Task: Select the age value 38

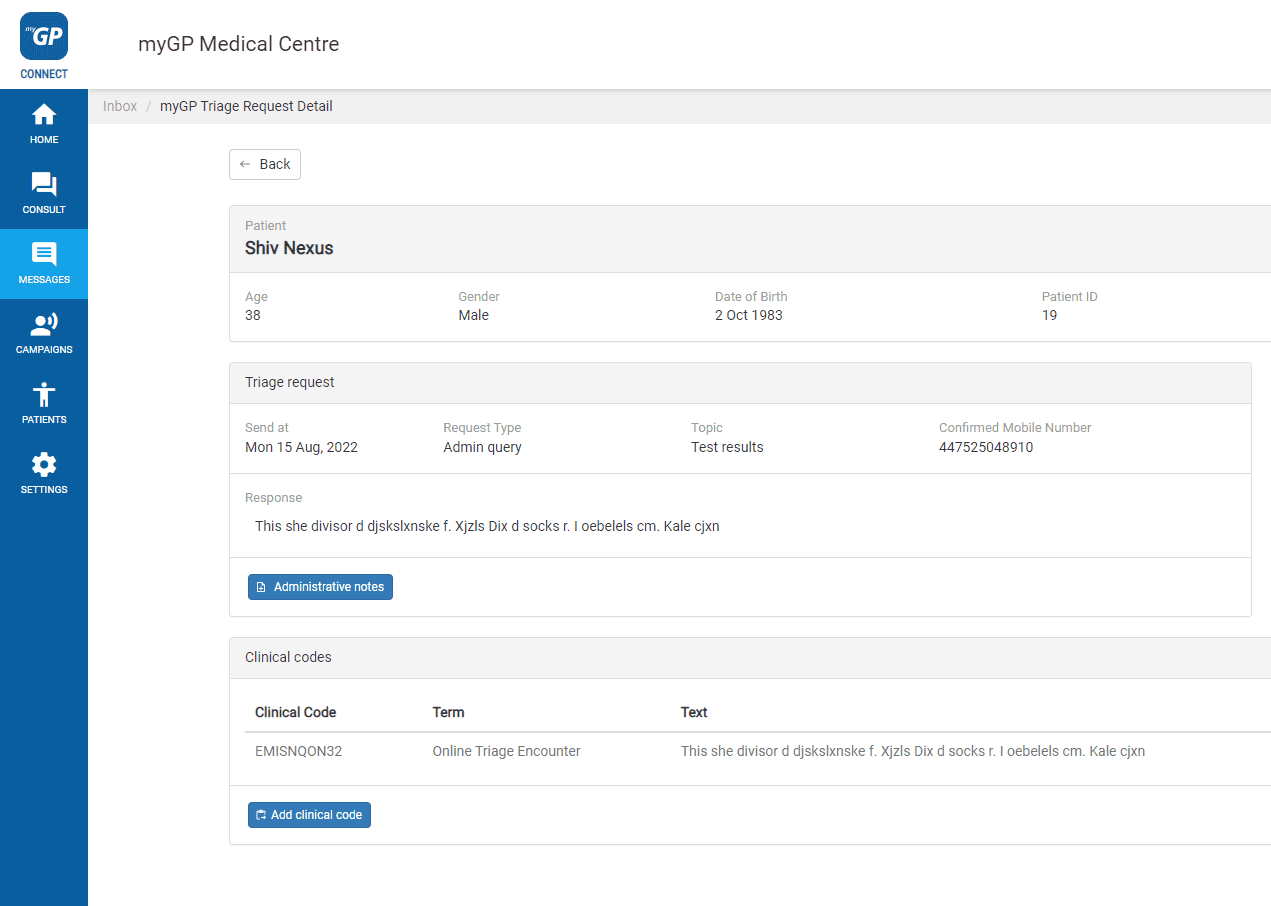Action: pyautogui.click(x=253, y=315)
